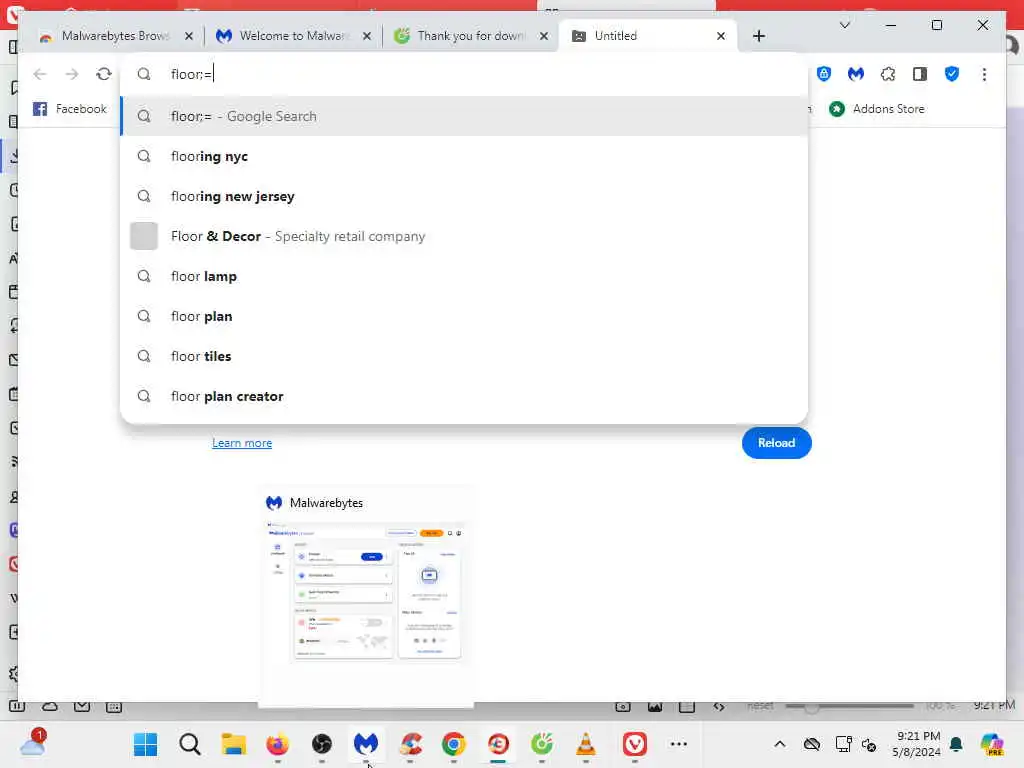Screen dimensions: 1024x768
Task: Open the Copilot preview taskbar icon
Action: click(x=992, y=744)
